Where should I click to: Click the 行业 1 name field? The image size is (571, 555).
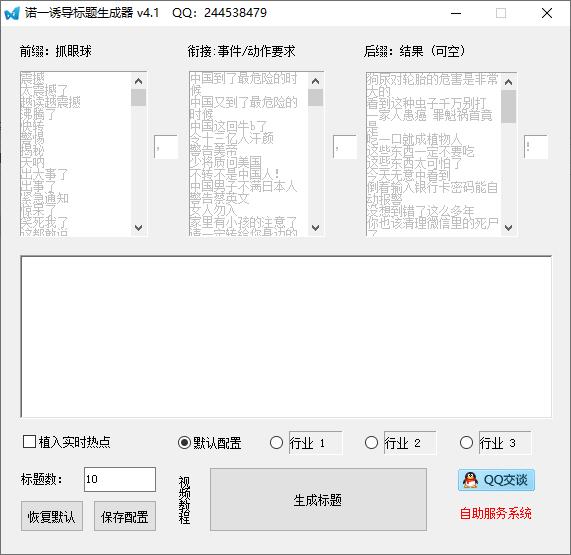click(x=315, y=443)
